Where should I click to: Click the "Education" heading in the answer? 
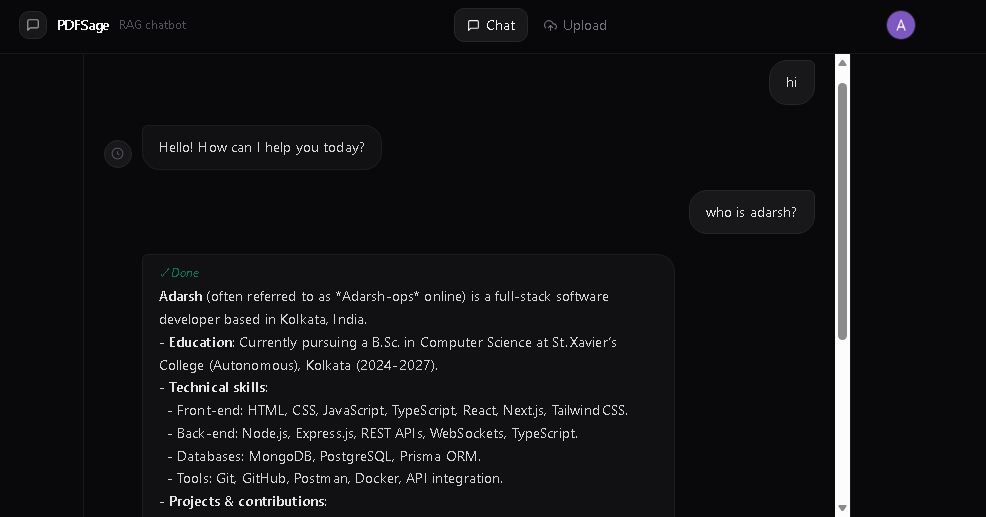pos(200,342)
